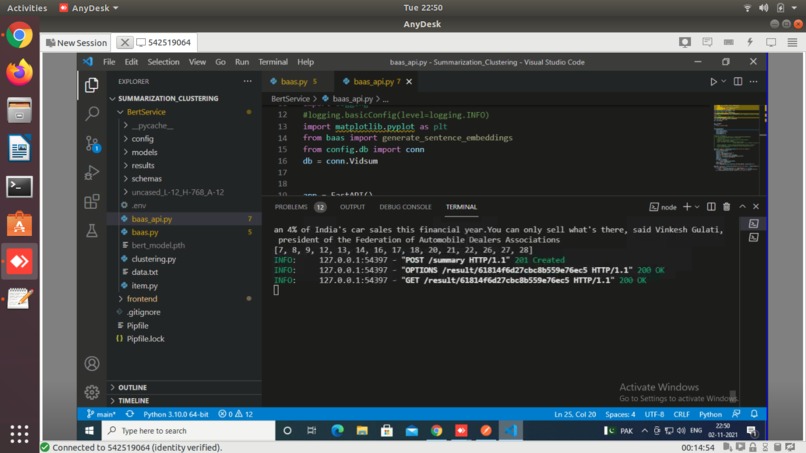Split the terminal panel

click(x=711, y=207)
